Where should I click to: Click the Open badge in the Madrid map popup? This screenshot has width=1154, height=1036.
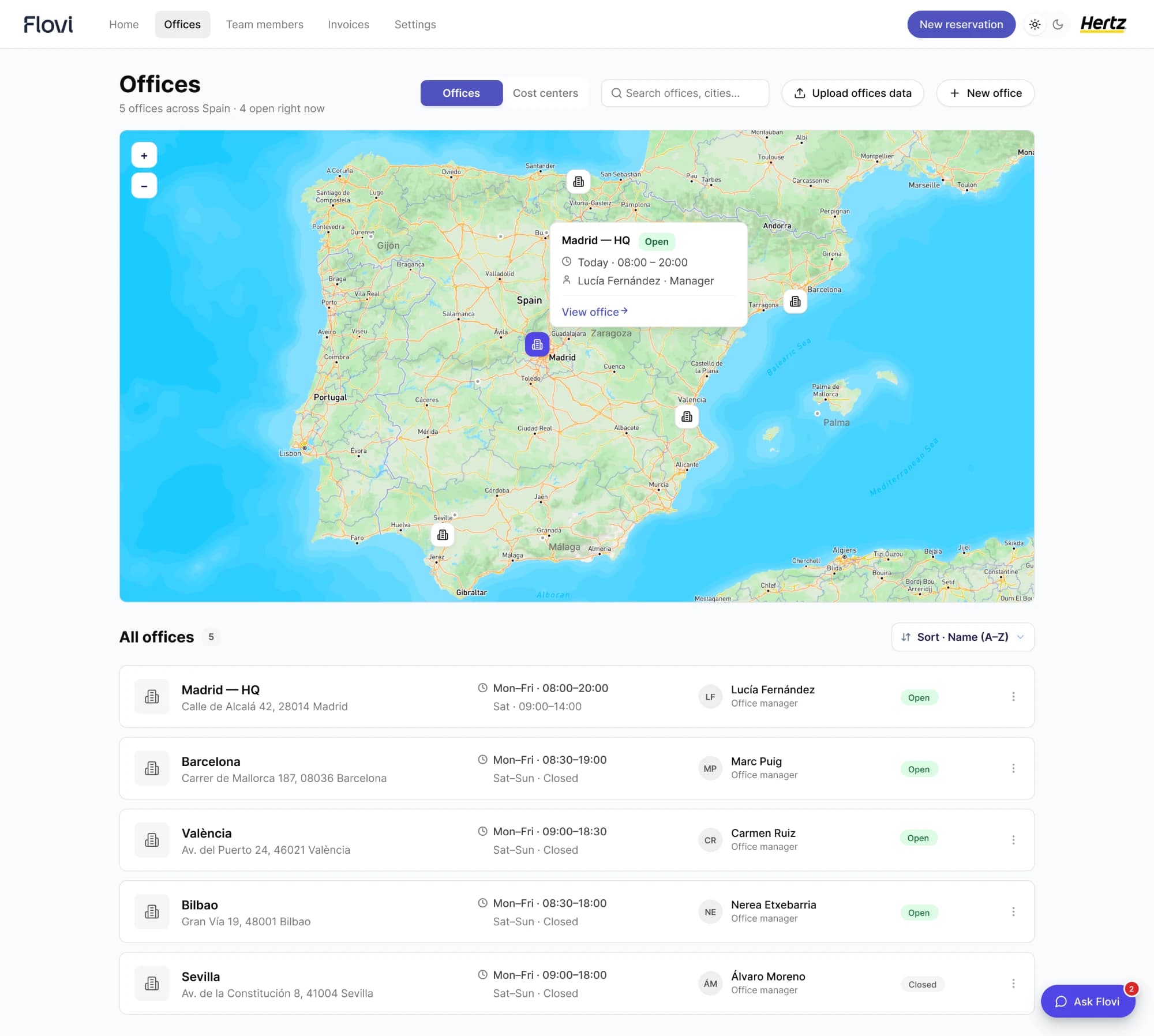click(657, 241)
